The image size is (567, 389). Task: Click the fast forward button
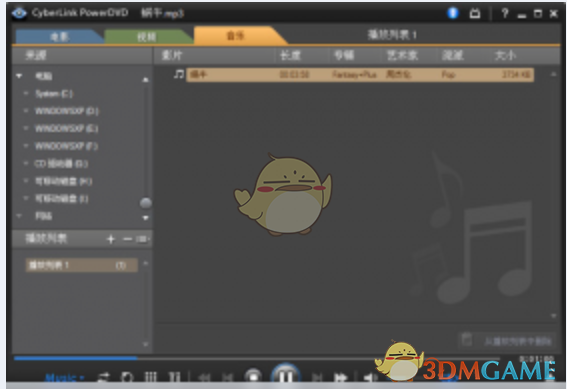[x=340, y=378]
